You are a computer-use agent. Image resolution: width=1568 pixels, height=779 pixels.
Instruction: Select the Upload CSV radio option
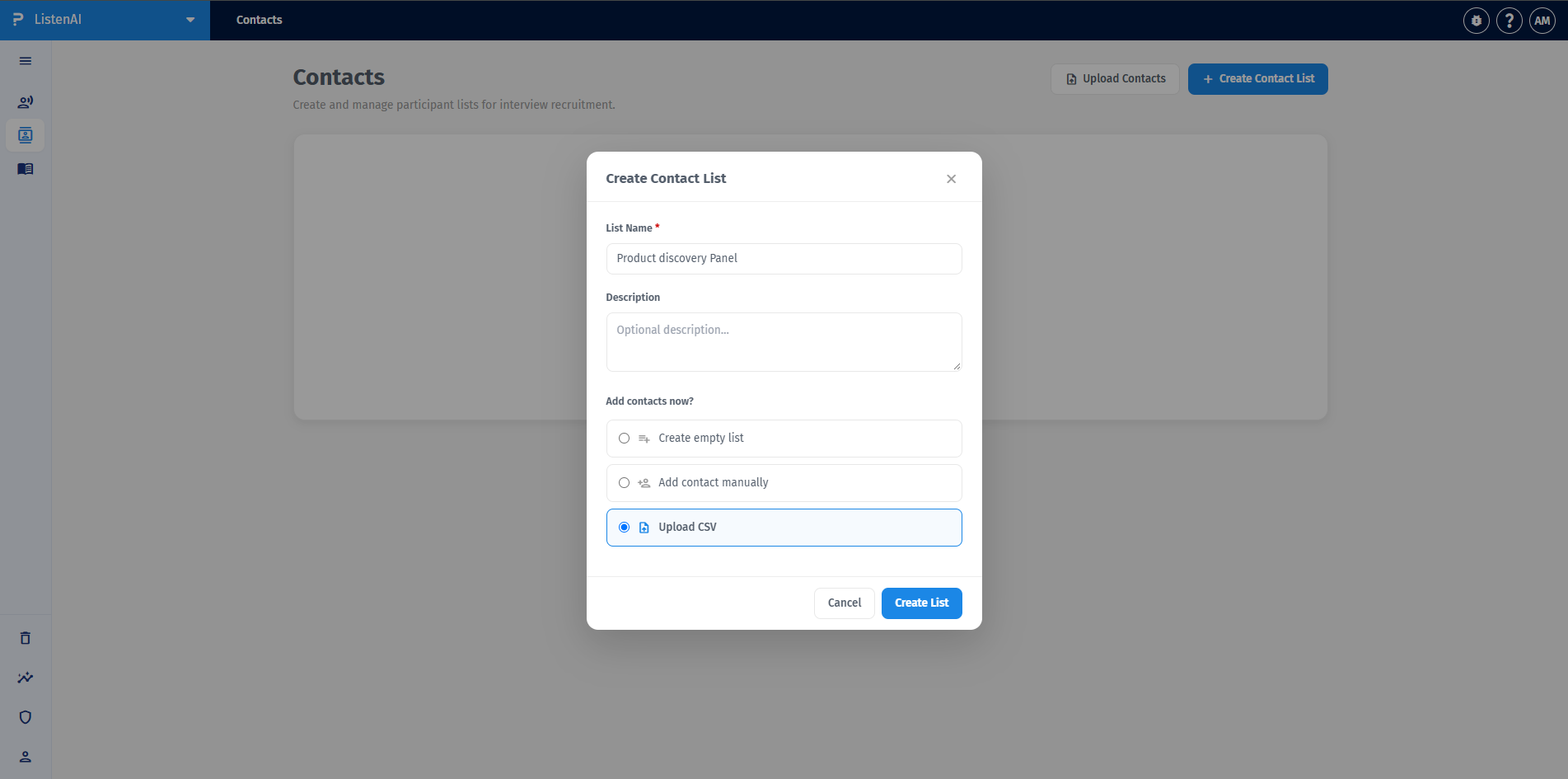click(x=624, y=528)
